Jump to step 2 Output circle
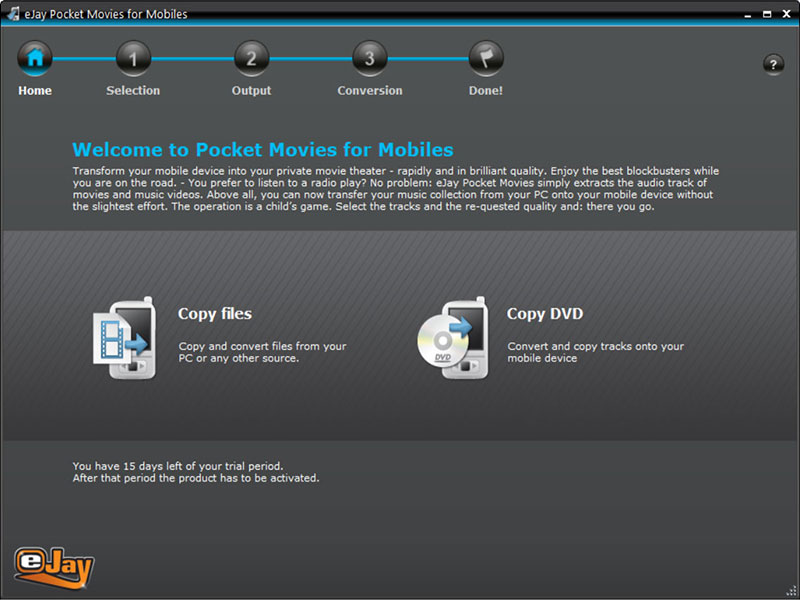Screen dimensions: 800x600 point(252,59)
